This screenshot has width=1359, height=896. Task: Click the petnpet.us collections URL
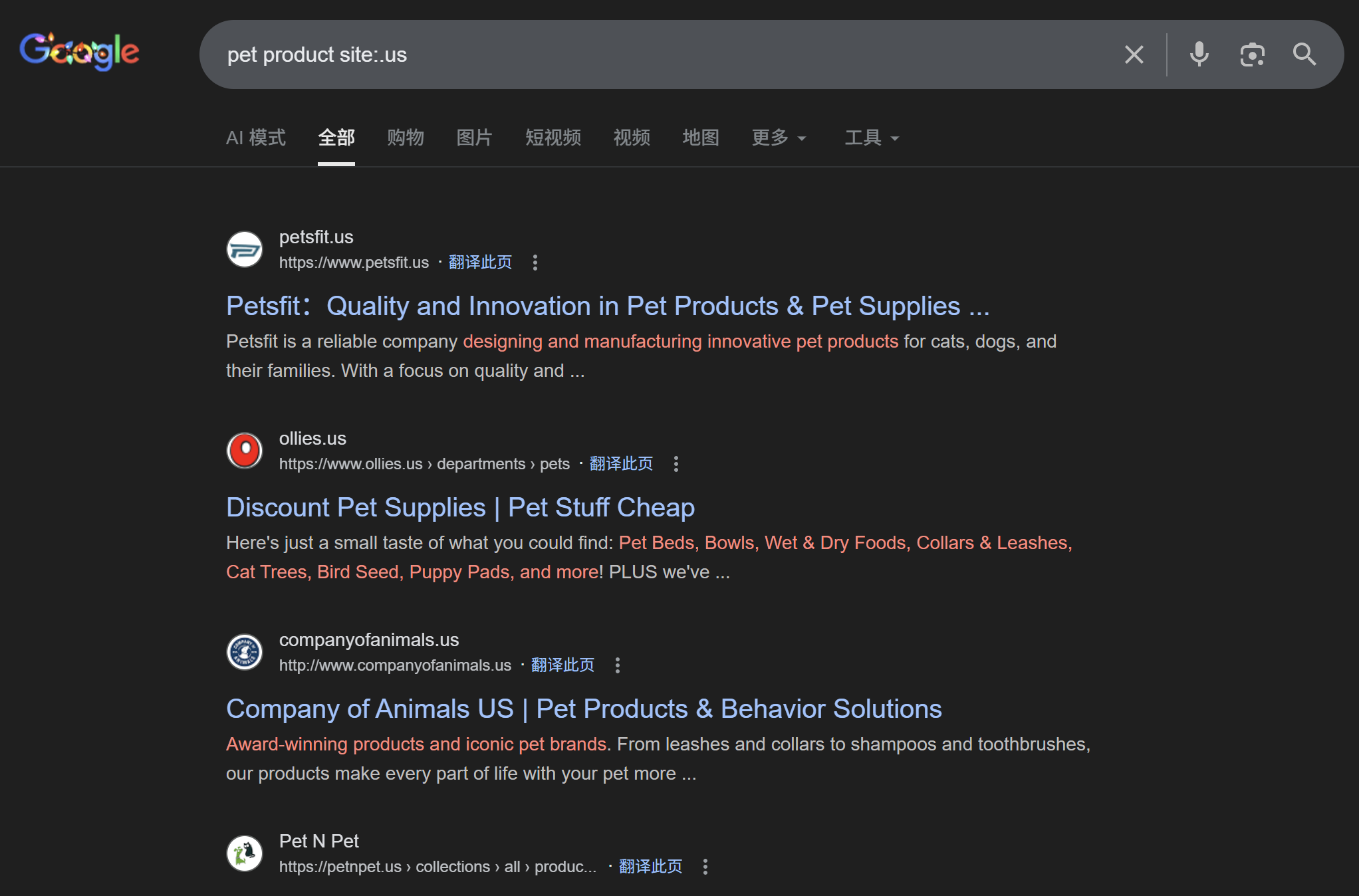coord(437,867)
